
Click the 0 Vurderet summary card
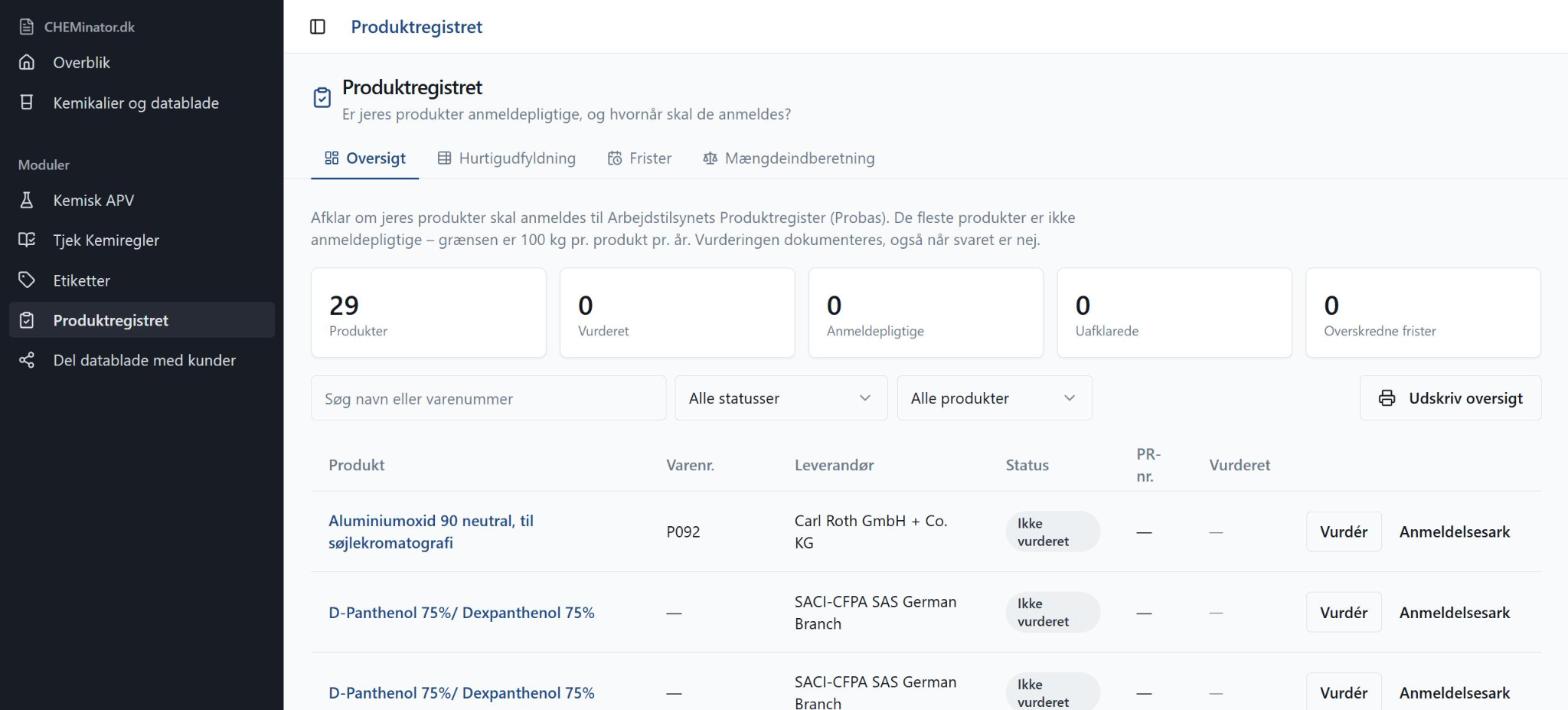click(x=677, y=313)
